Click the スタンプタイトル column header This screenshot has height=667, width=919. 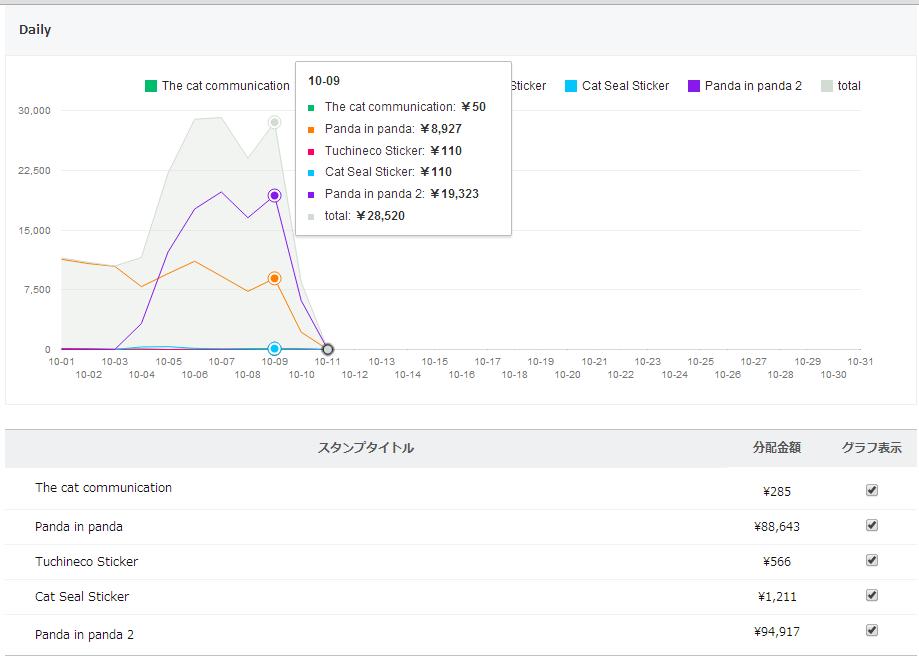365,448
